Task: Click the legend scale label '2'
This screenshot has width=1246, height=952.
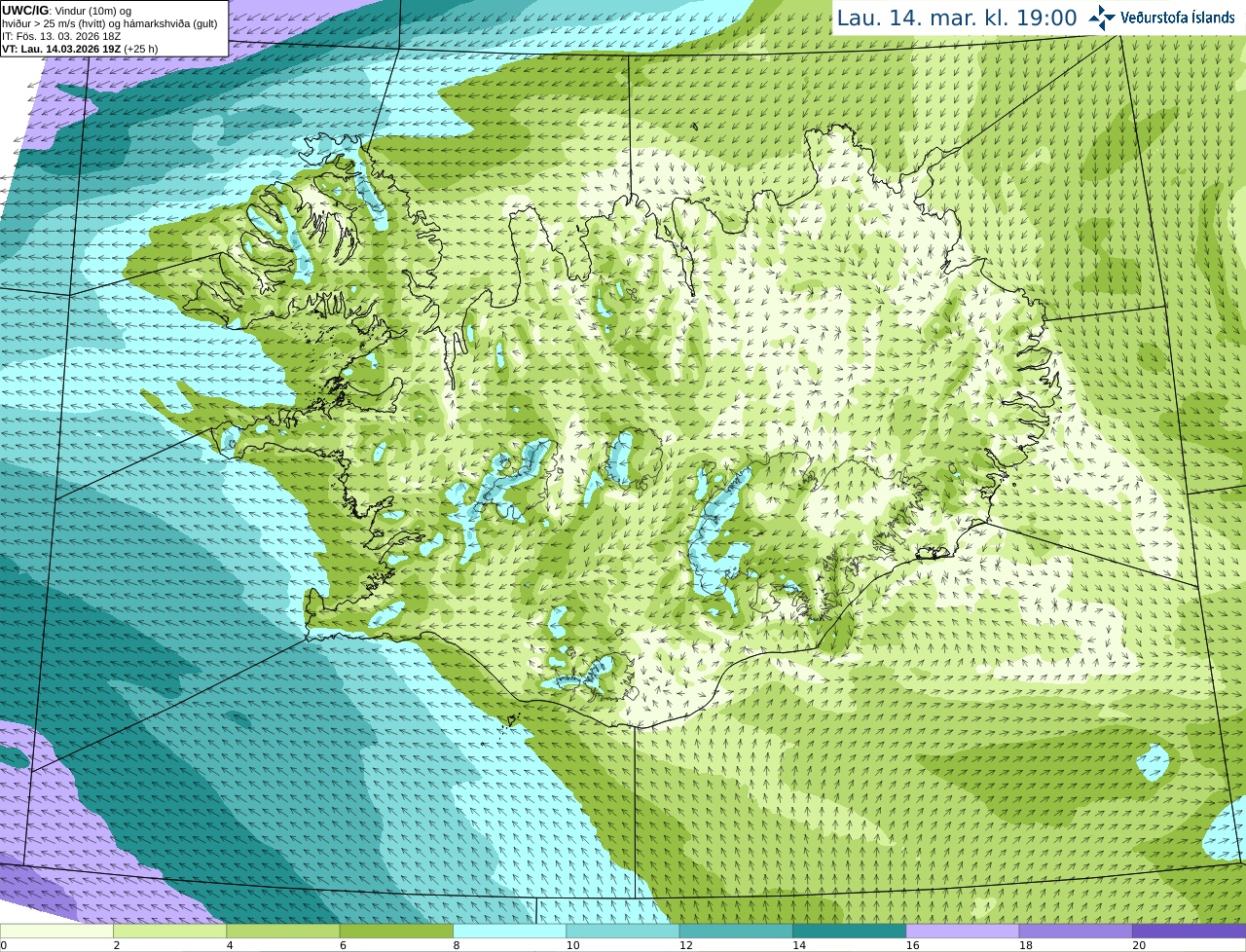Action: tap(117, 945)
